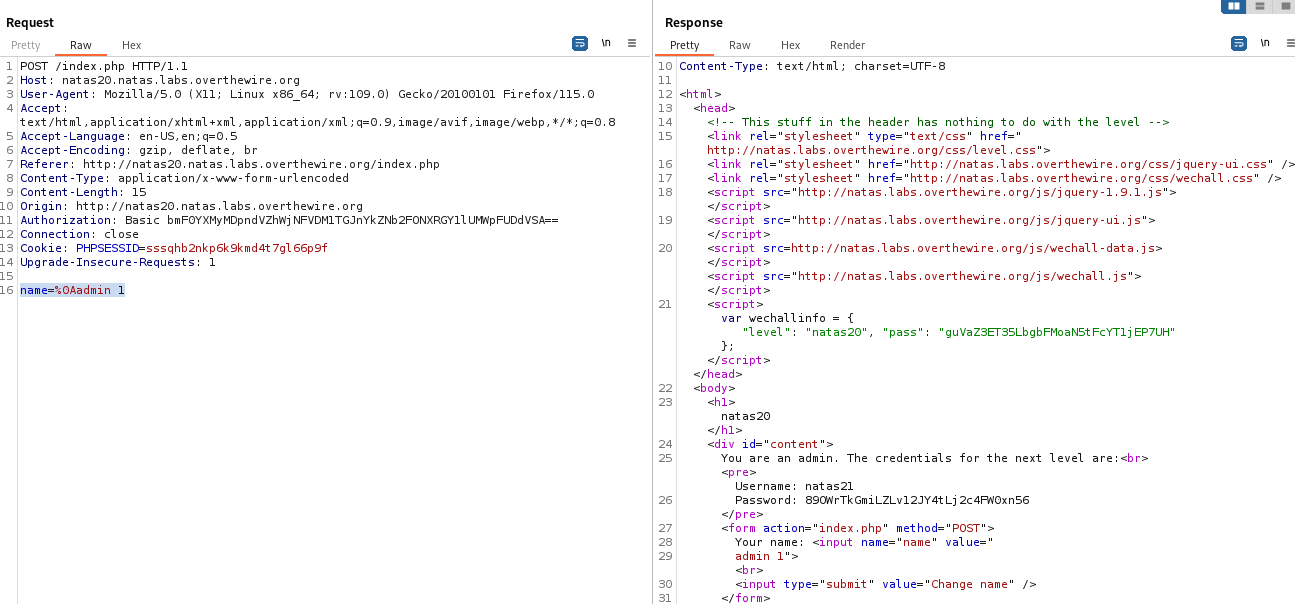Click the div id="content" line
Image resolution: width=1295 pixels, height=604 pixels.
pos(770,444)
